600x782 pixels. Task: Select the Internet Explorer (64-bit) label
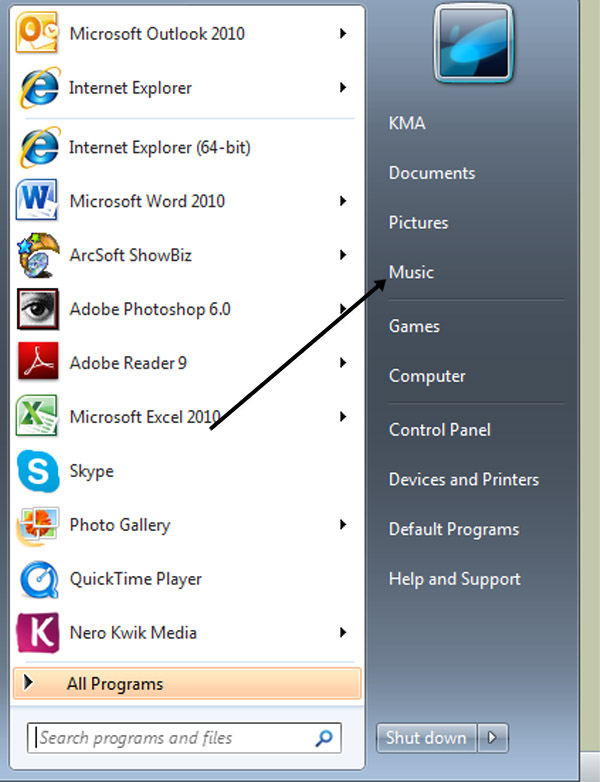[160, 147]
